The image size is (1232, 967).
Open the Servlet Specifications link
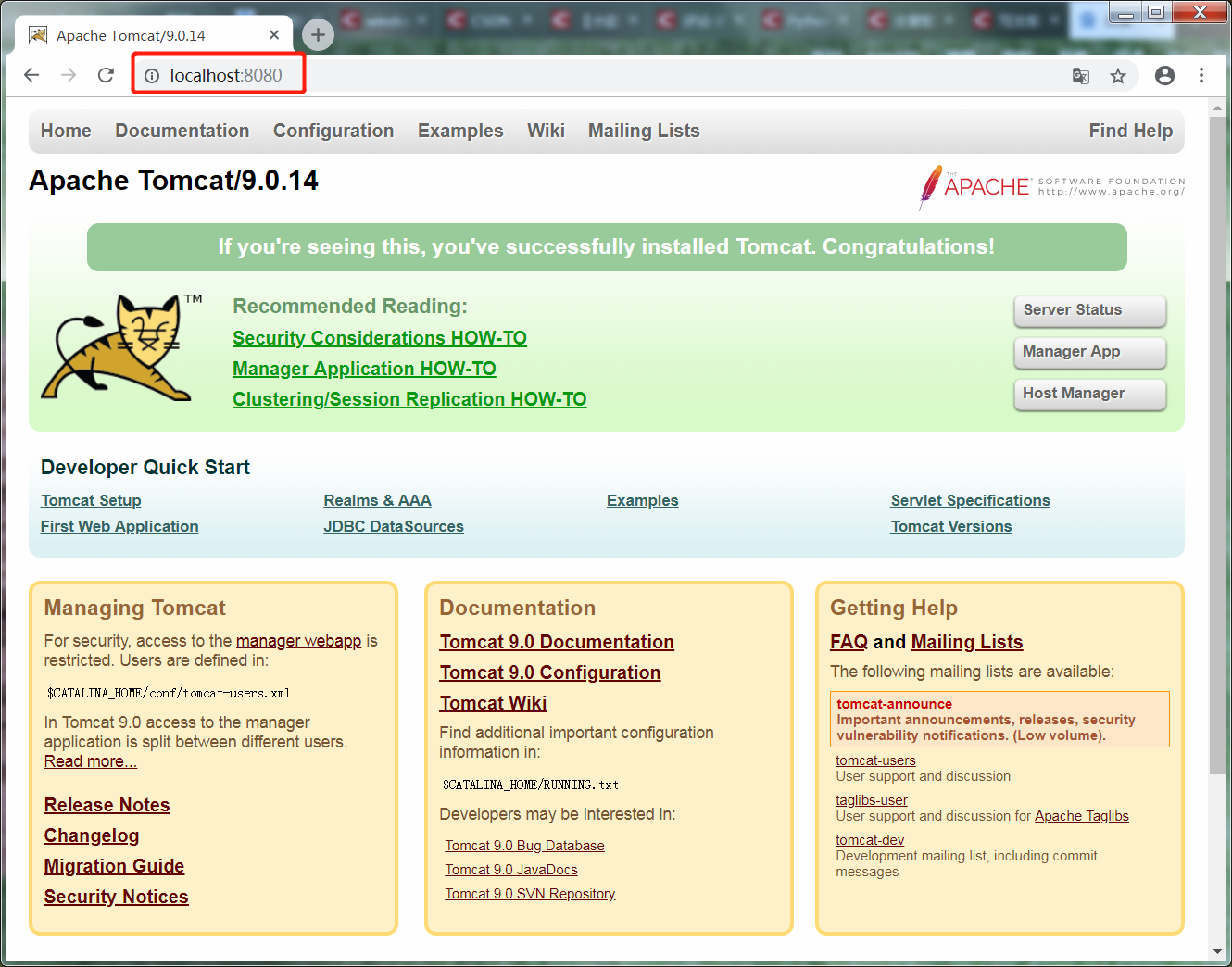point(970,500)
